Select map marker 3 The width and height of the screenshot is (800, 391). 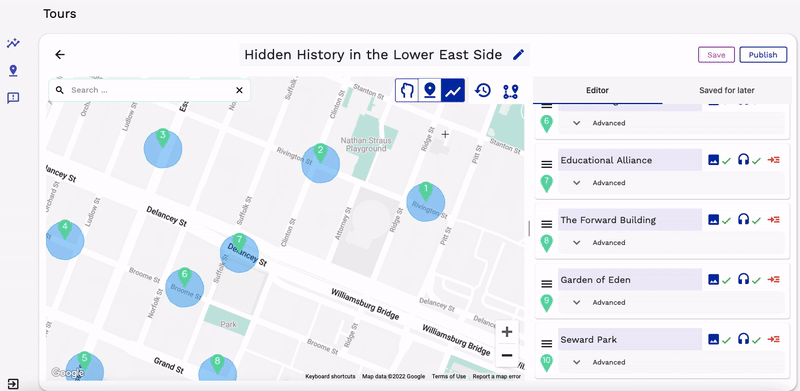162,138
